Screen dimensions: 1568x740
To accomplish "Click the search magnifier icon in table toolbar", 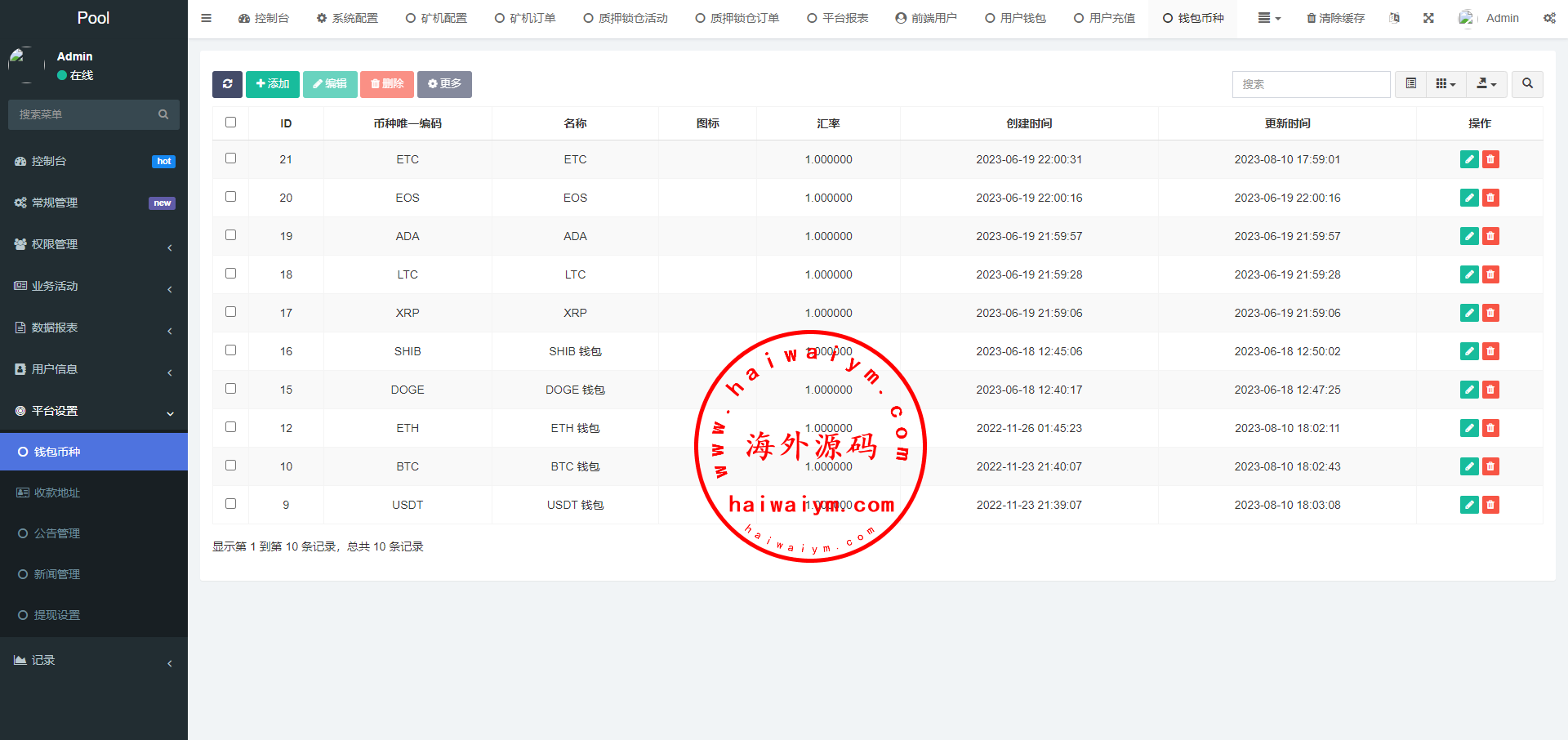I will [x=1527, y=84].
